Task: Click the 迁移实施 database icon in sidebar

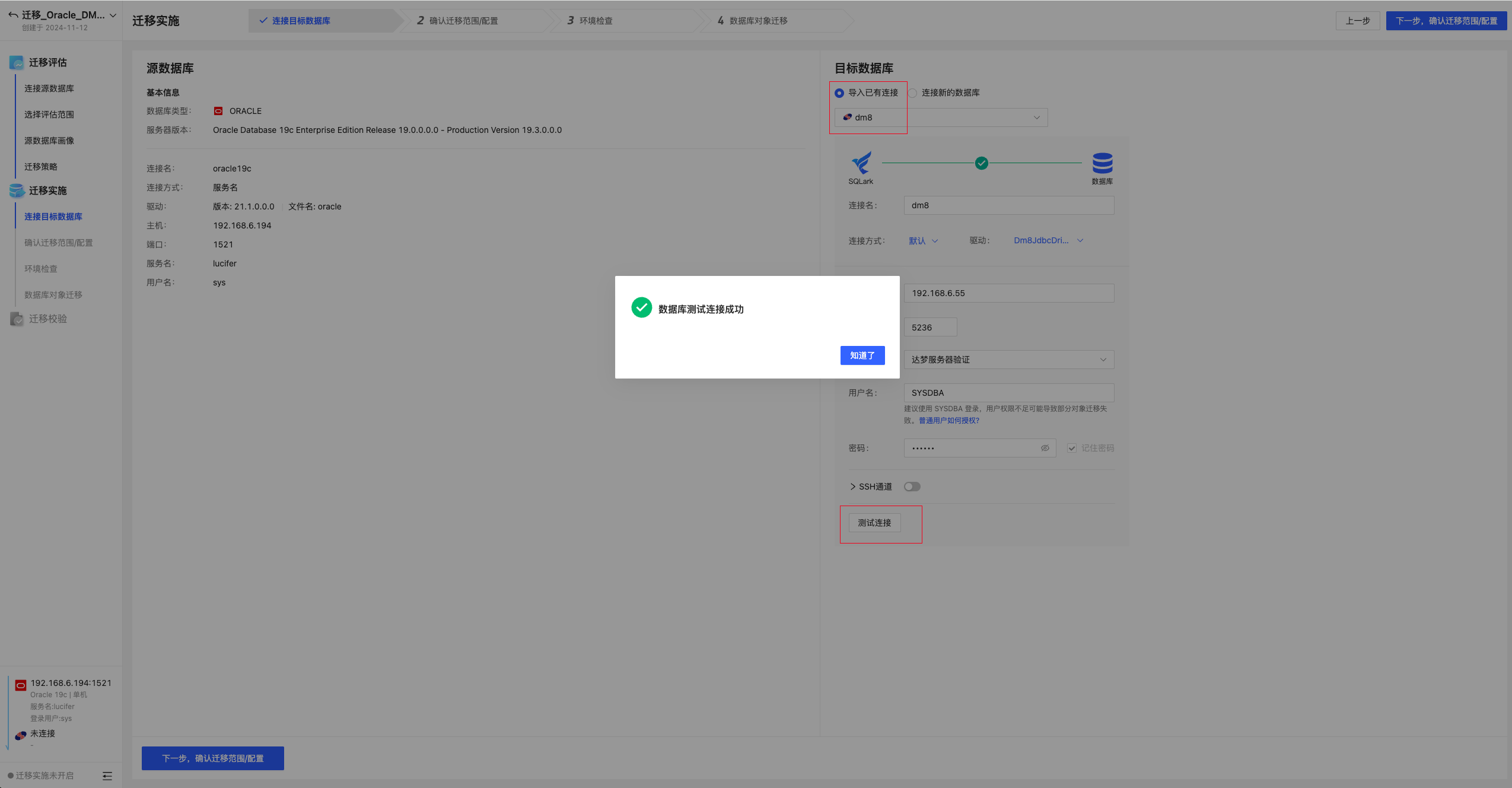Action: [16, 190]
